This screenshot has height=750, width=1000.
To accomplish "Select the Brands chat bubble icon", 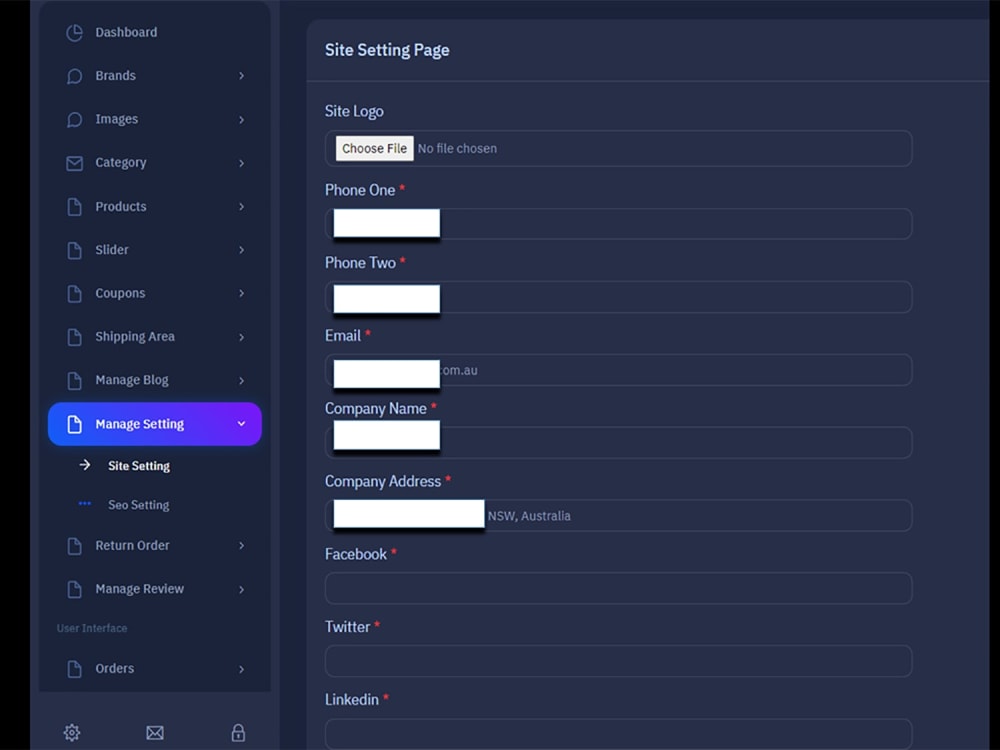I will pos(73,76).
